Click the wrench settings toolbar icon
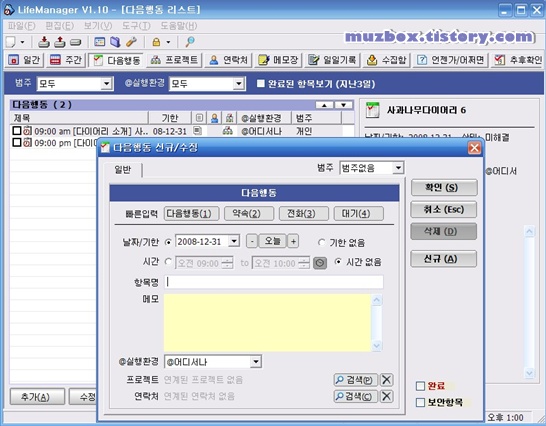 [131, 42]
